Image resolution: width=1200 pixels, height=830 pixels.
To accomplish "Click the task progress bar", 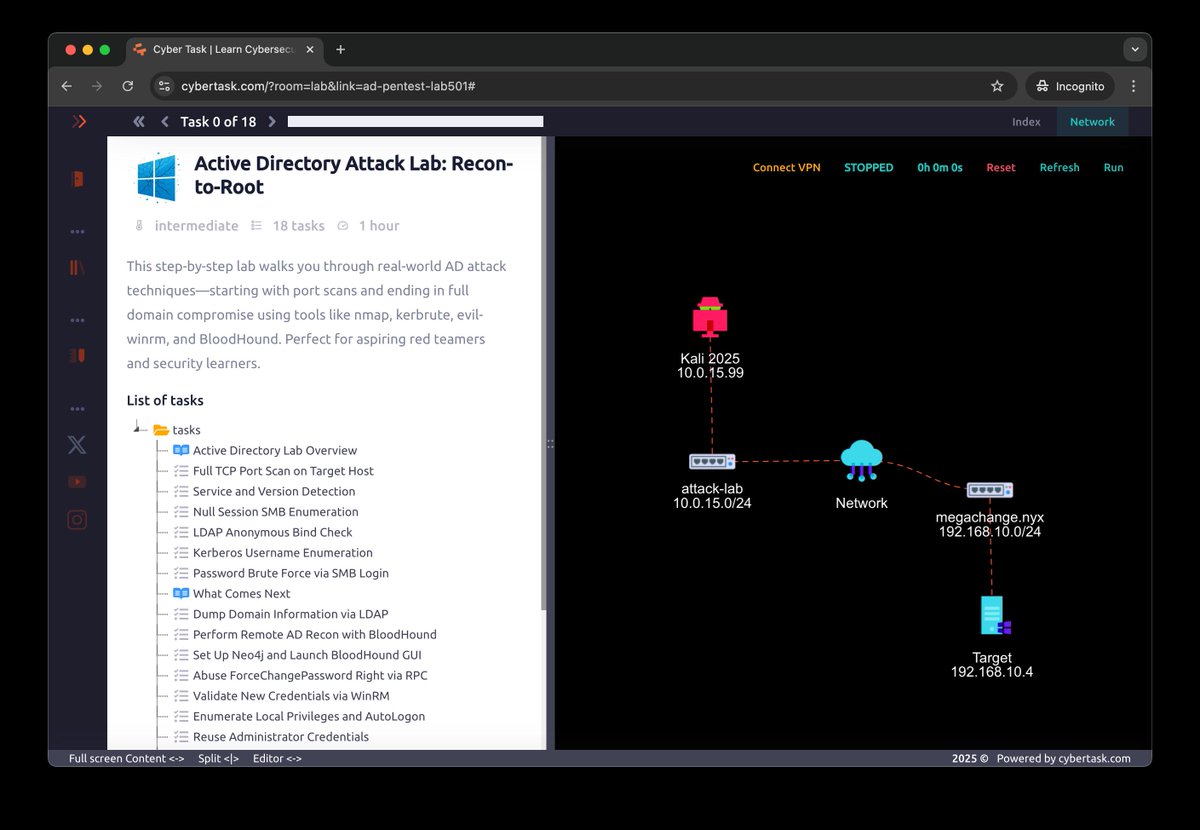I will 415,122.
